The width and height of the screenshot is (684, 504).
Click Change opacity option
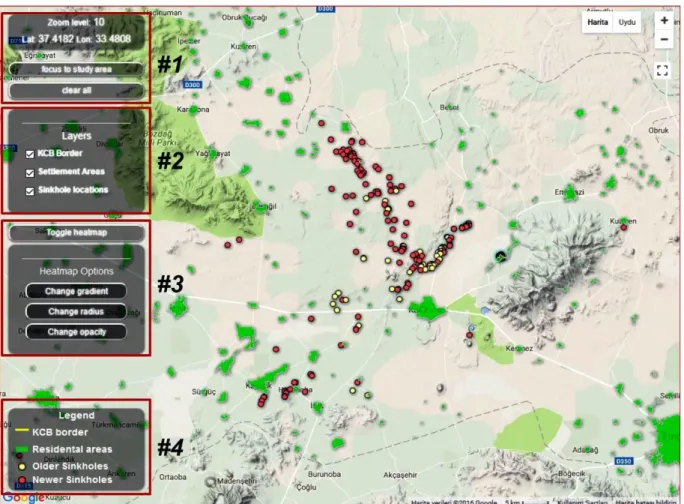coord(76,332)
